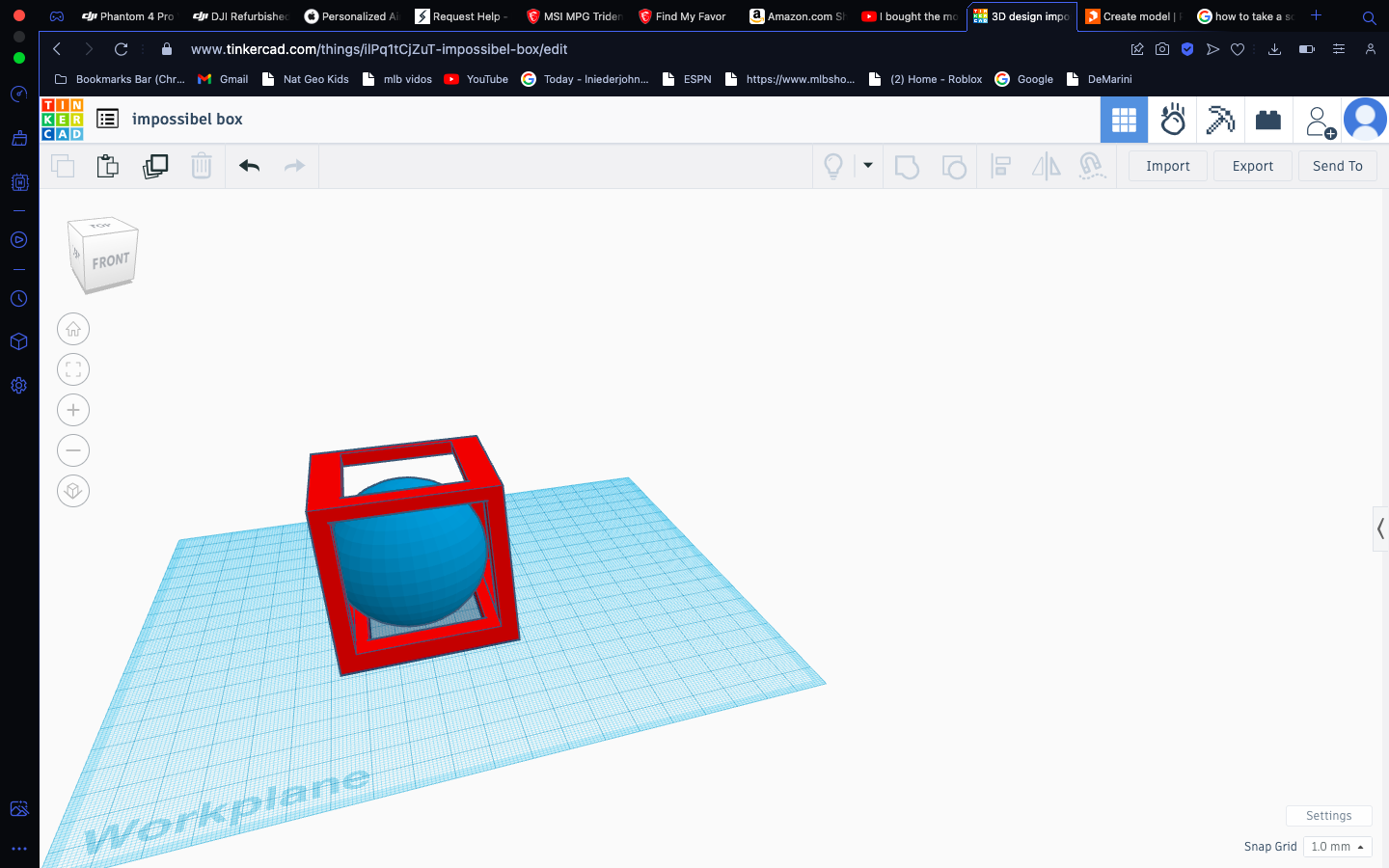Redo the undone action
Screen dimensions: 1389x868
[x=294, y=166]
